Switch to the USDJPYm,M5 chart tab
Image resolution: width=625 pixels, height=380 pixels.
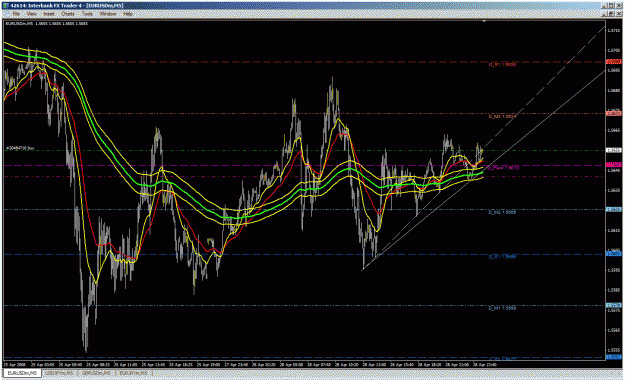click(59, 373)
